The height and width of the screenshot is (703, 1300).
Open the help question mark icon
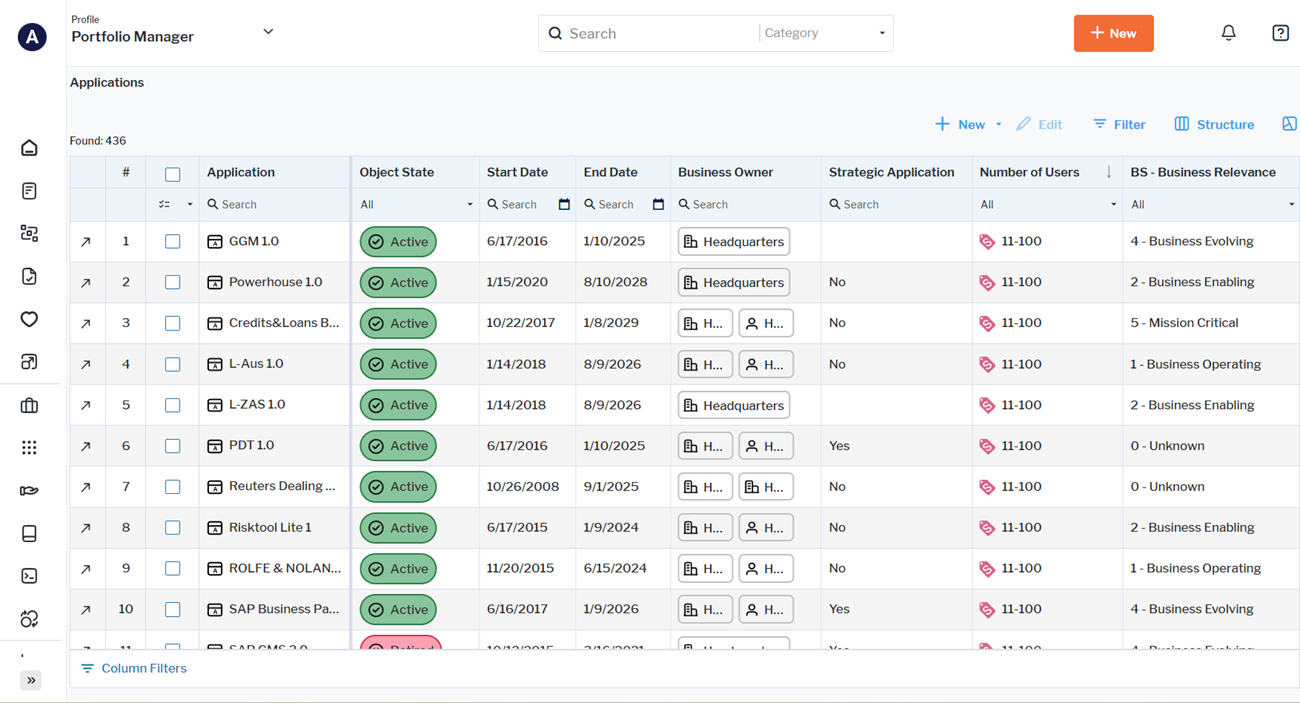coord(1280,33)
